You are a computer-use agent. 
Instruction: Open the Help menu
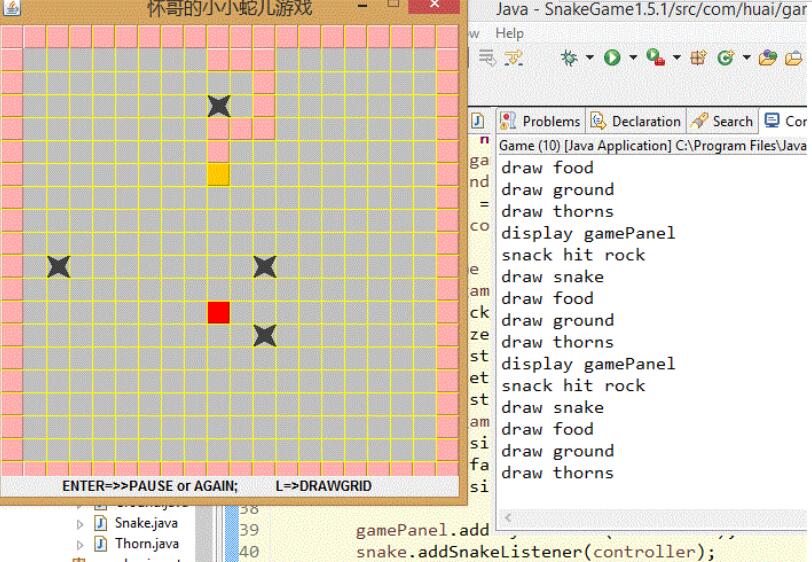(509, 33)
